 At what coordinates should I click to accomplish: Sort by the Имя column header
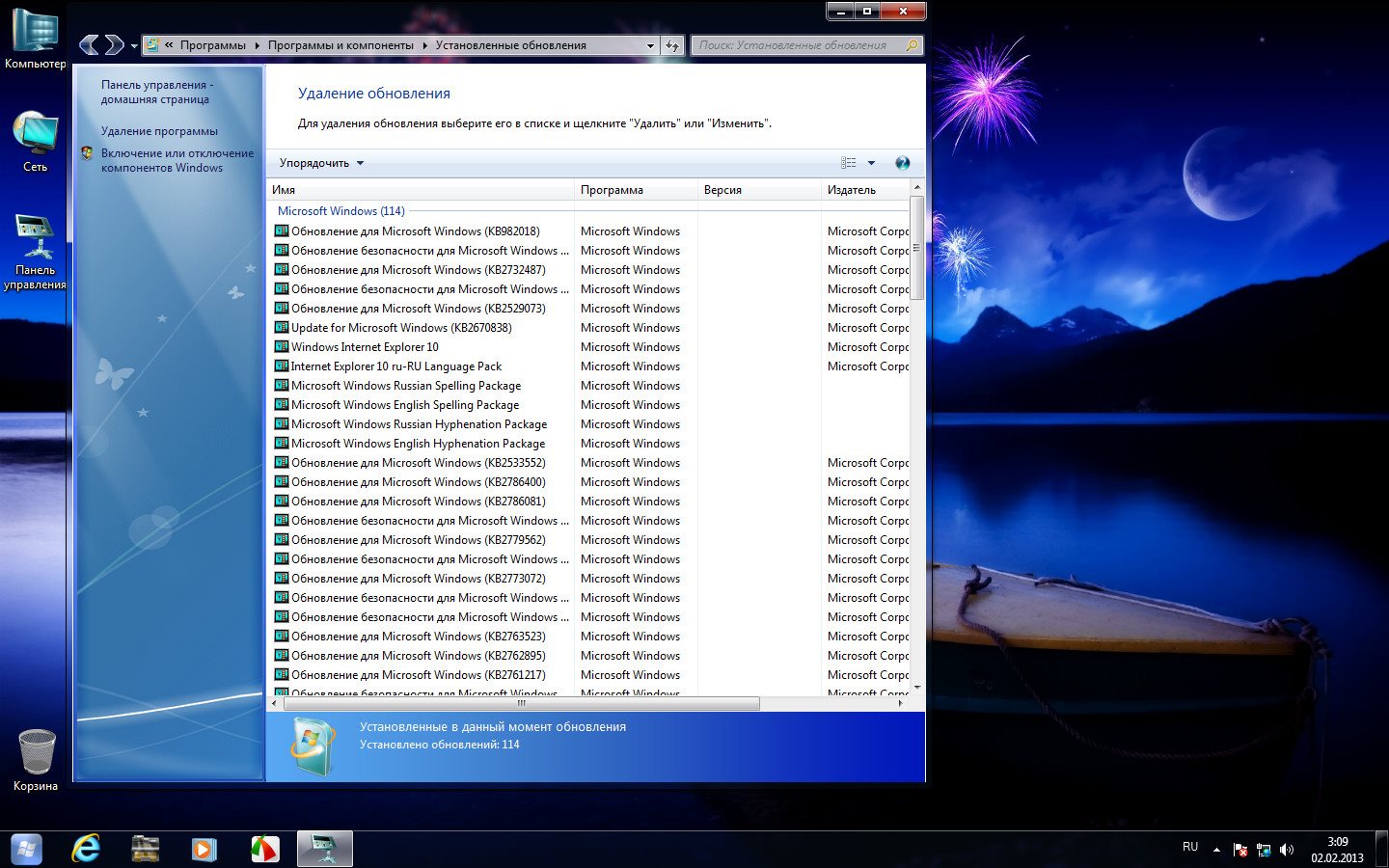(x=420, y=190)
